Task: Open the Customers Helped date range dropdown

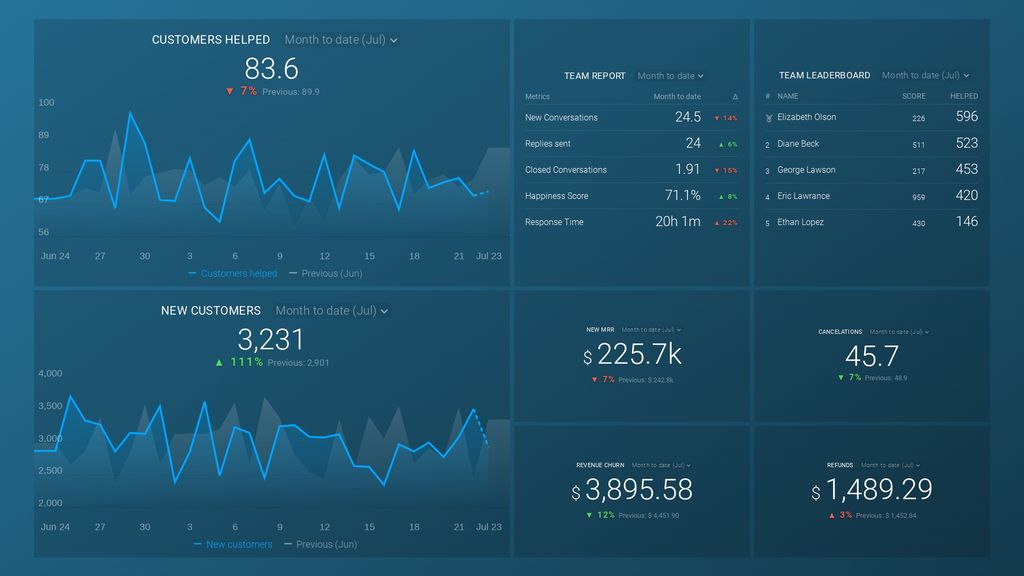Action: [341, 40]
